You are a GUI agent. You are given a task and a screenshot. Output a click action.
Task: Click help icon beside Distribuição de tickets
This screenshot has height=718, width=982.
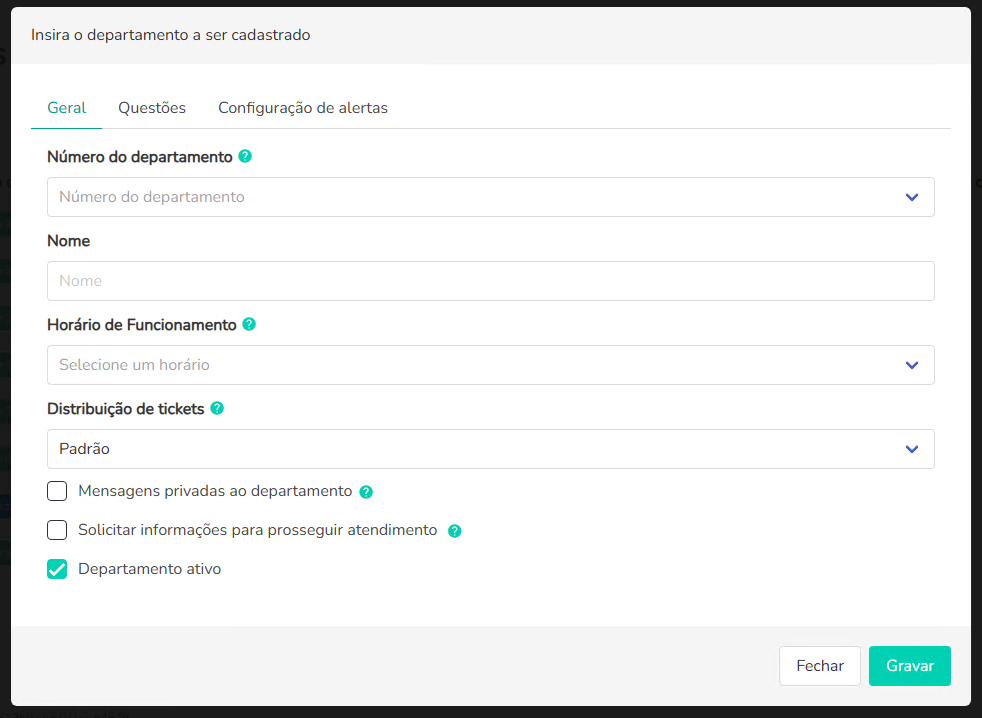click(x=217, y=409)
